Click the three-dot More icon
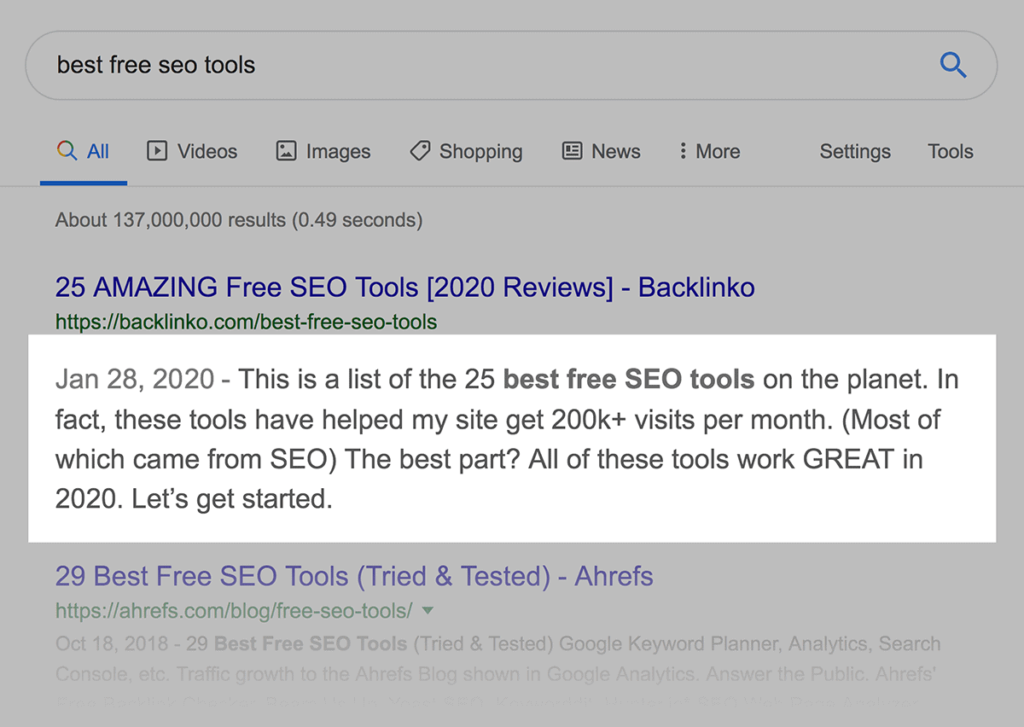 pyautogui.click(x=683, y=151)
